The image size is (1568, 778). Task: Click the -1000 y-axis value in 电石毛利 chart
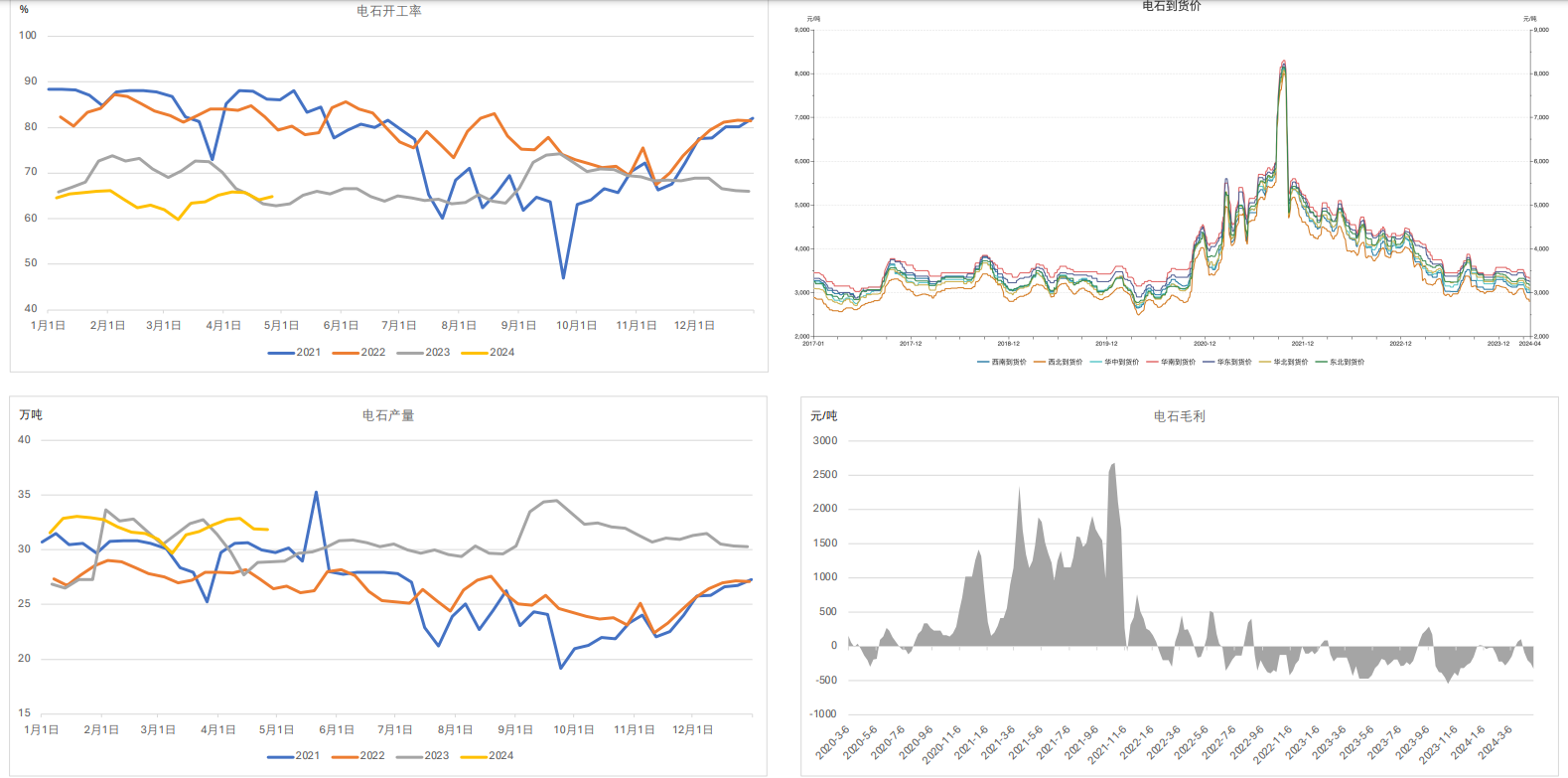tap(823, 714)
